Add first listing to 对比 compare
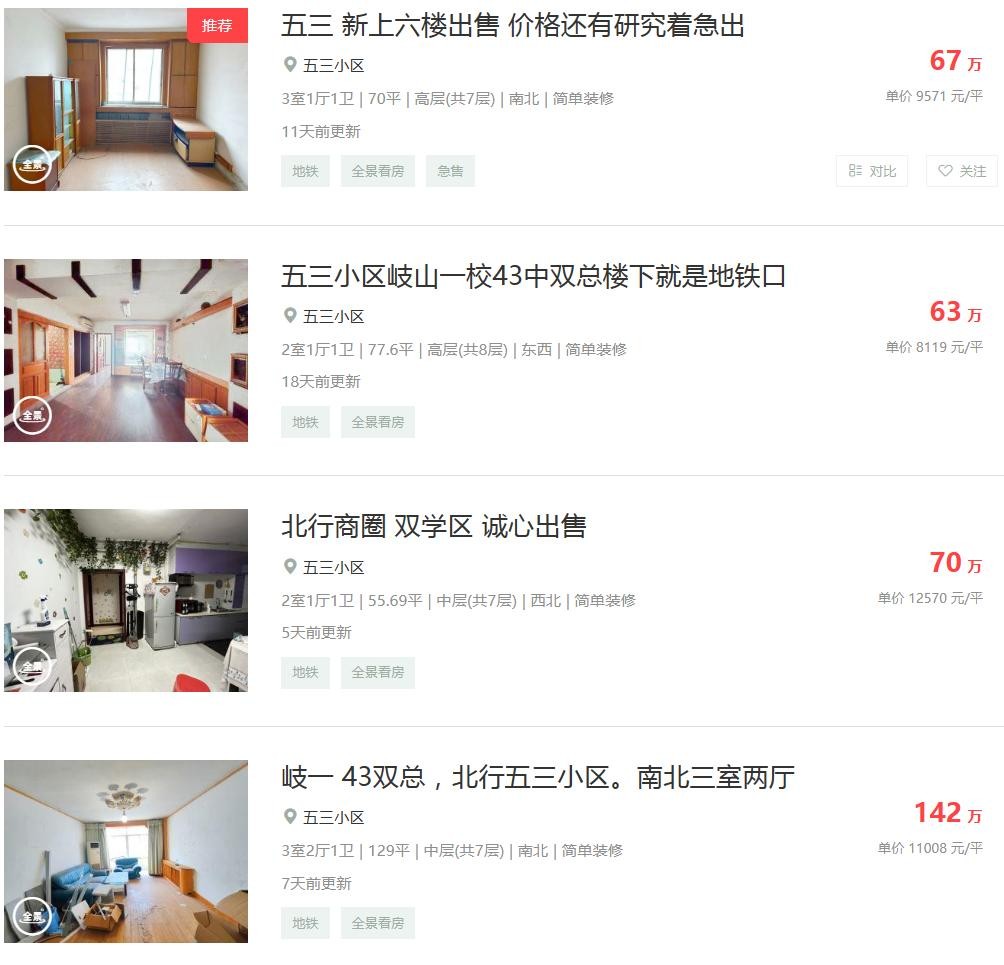The width and height of the screenshot is (1004, 965). click(x=872, y=171)
